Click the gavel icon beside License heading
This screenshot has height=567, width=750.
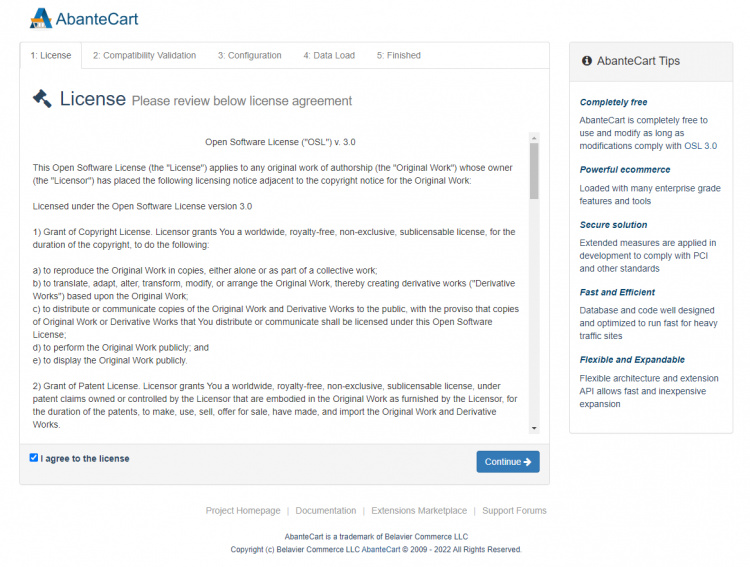click(42, 98)
